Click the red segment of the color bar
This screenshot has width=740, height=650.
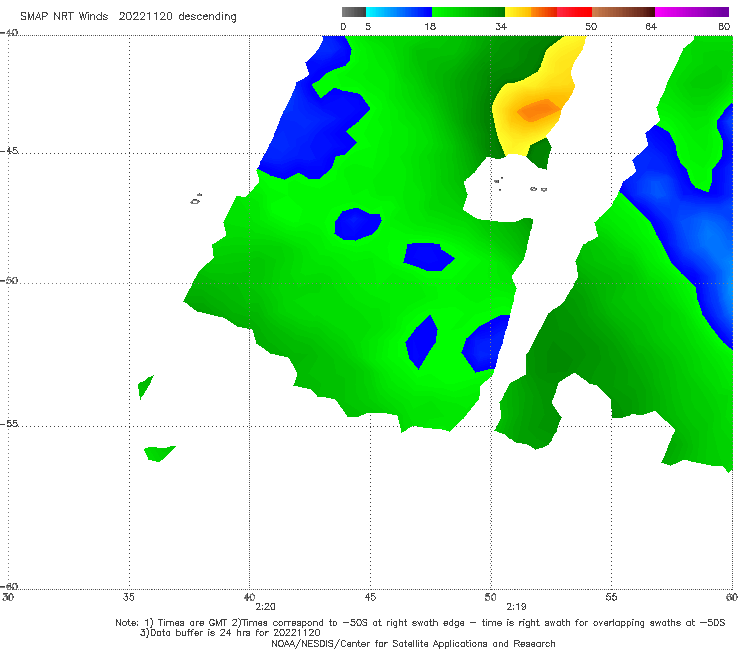pos(574,12)
